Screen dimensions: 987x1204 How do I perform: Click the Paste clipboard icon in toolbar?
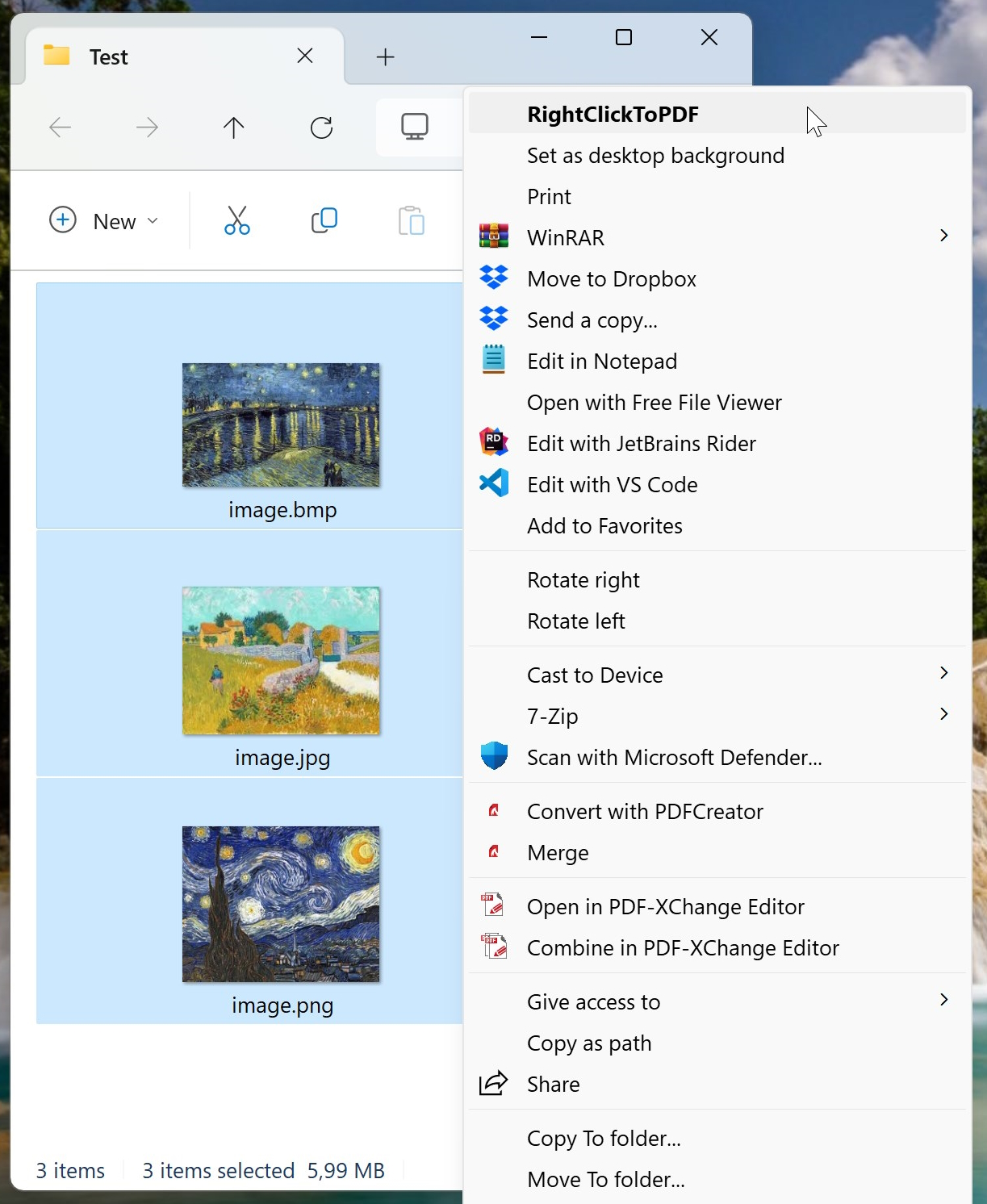tap(412, 220)
